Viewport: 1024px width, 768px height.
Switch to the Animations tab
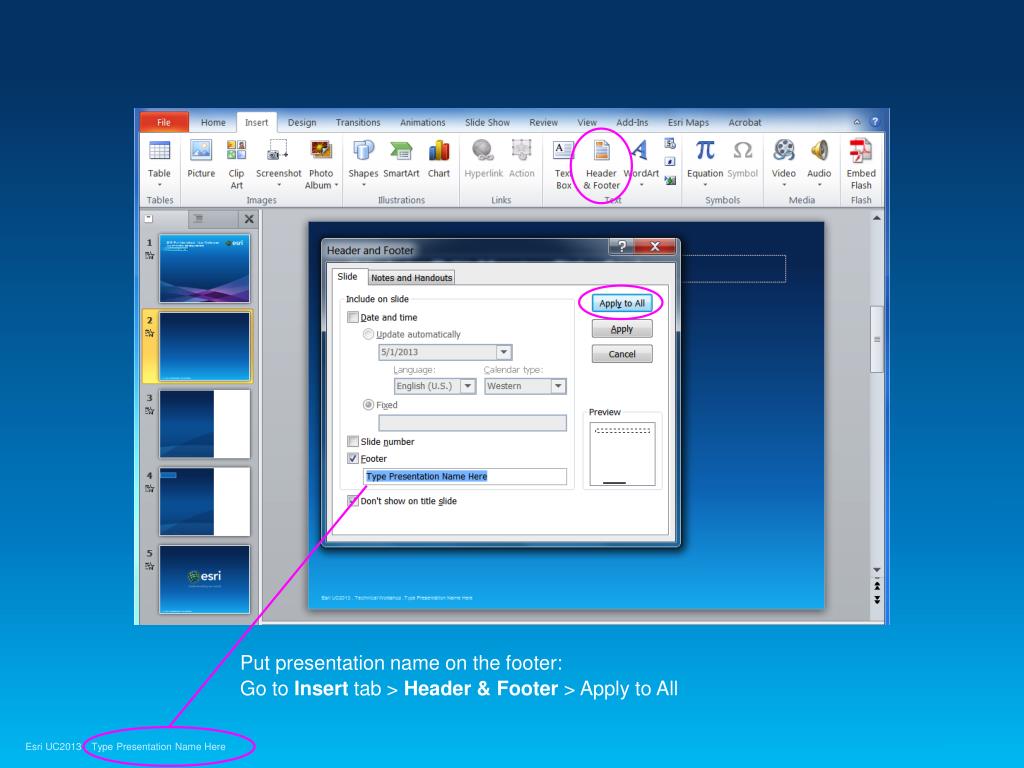coord(423,122)
